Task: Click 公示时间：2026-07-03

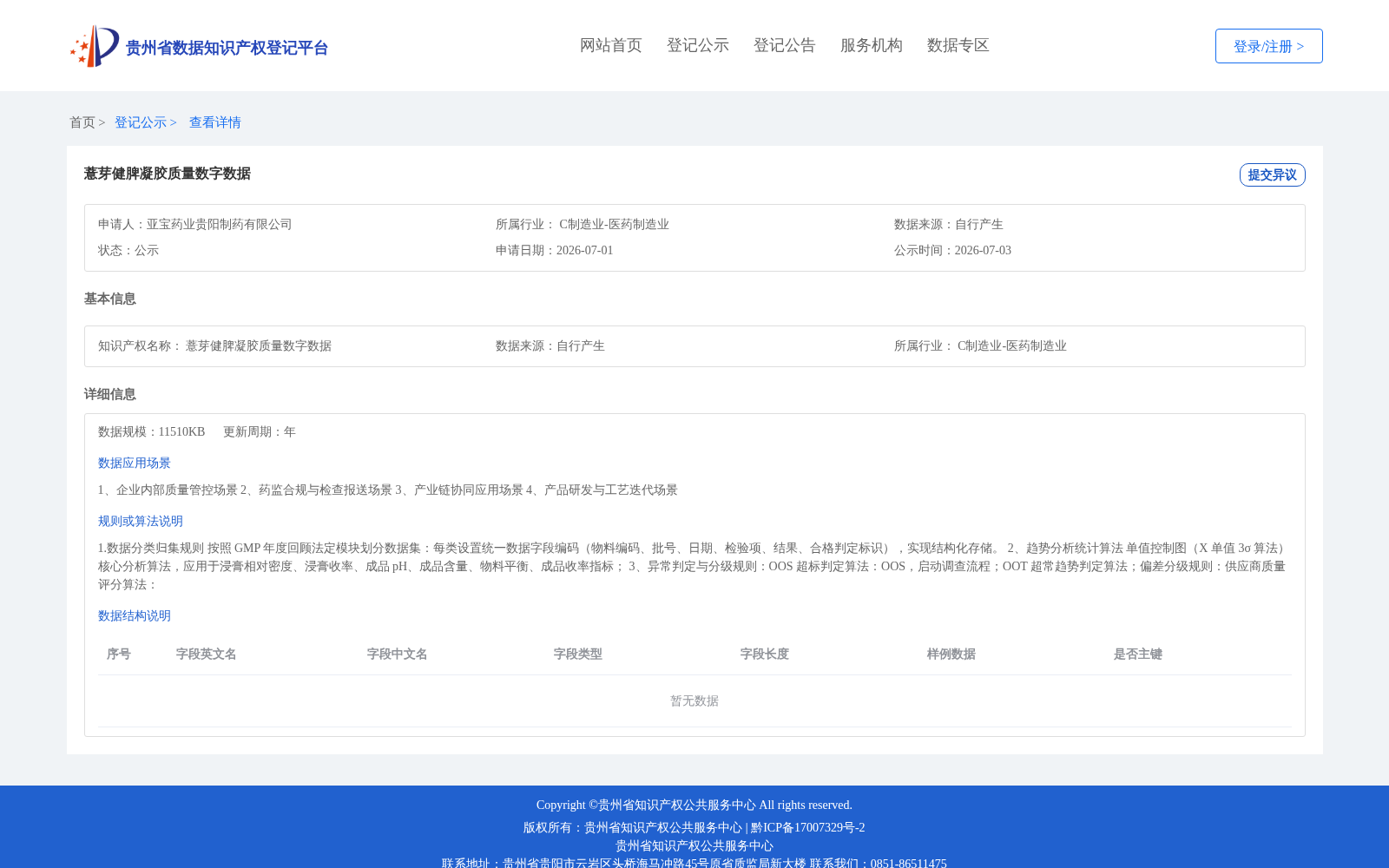Action: 952,250
